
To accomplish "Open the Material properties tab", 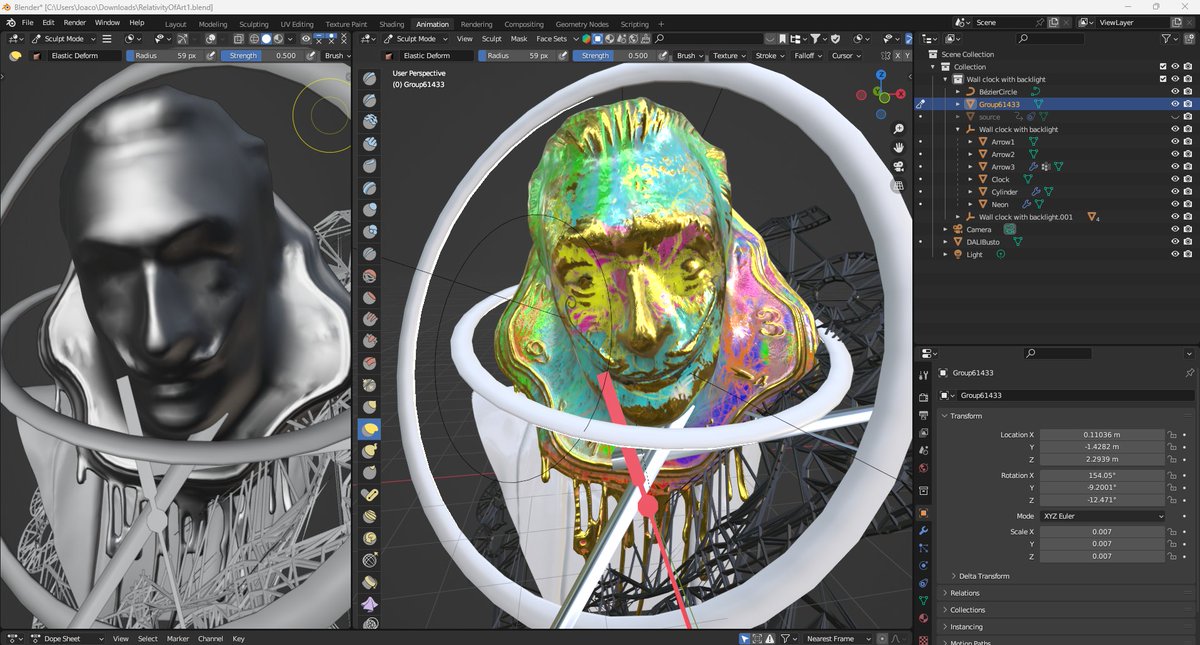I will (923, 617).
